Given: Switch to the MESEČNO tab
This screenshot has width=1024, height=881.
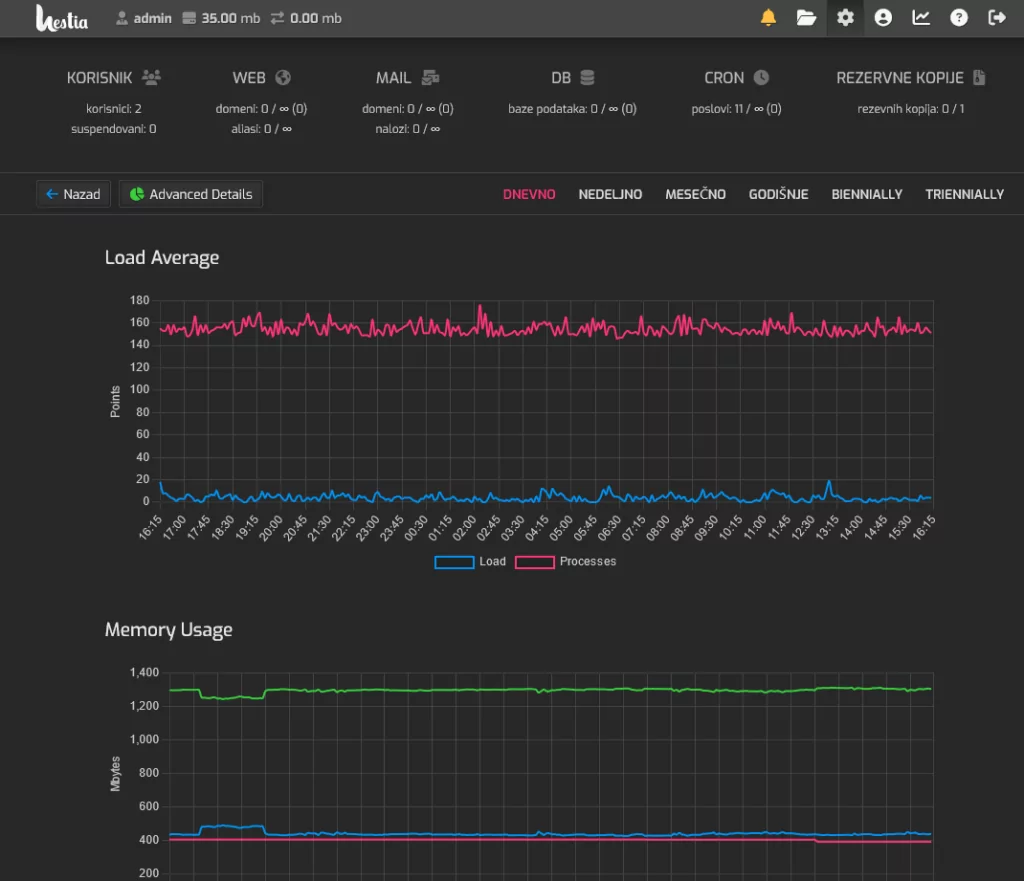Looking at the screenshot, I should 696,194.
